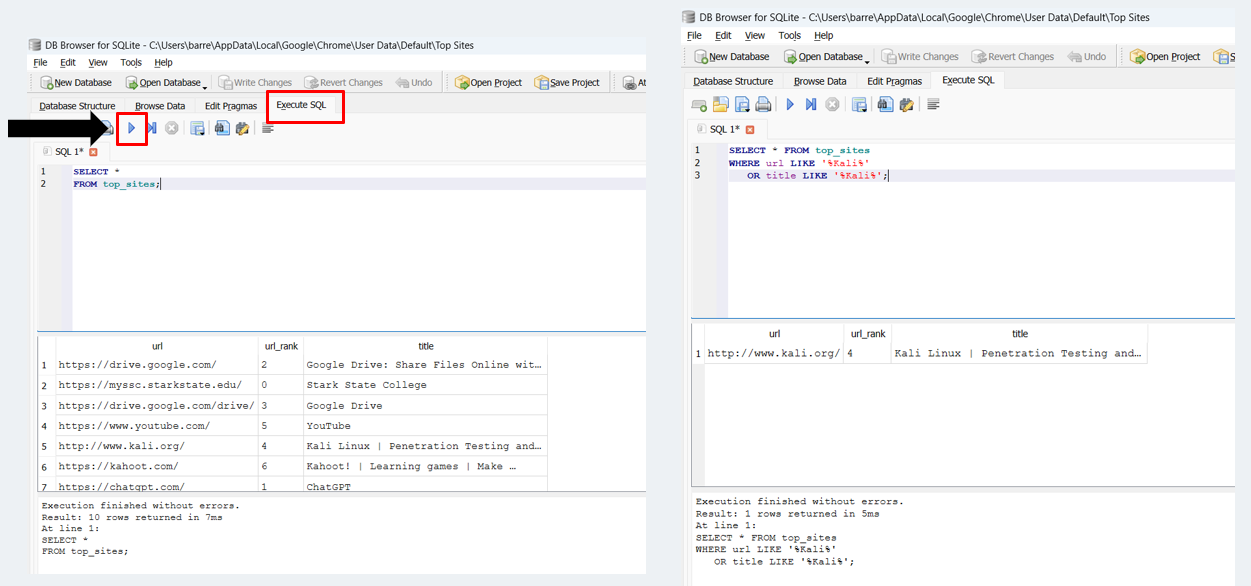Click the url_rank column header in left results
Screen dimensions: 1251x586
coord(279,346)
